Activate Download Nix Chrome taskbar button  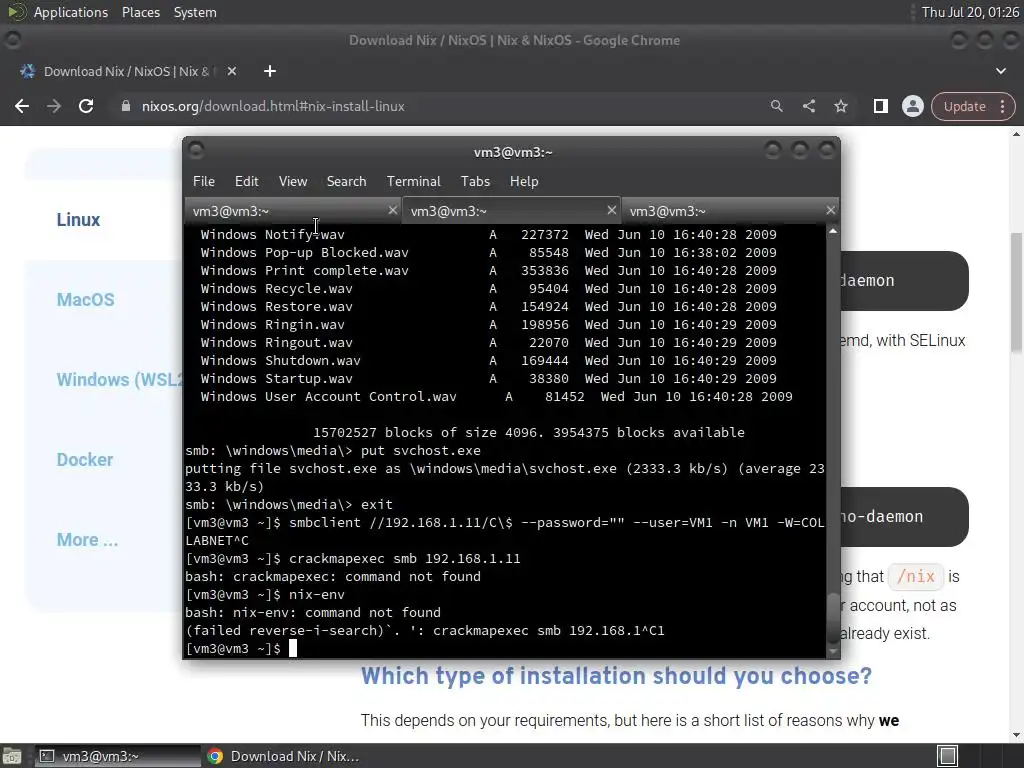285,756
